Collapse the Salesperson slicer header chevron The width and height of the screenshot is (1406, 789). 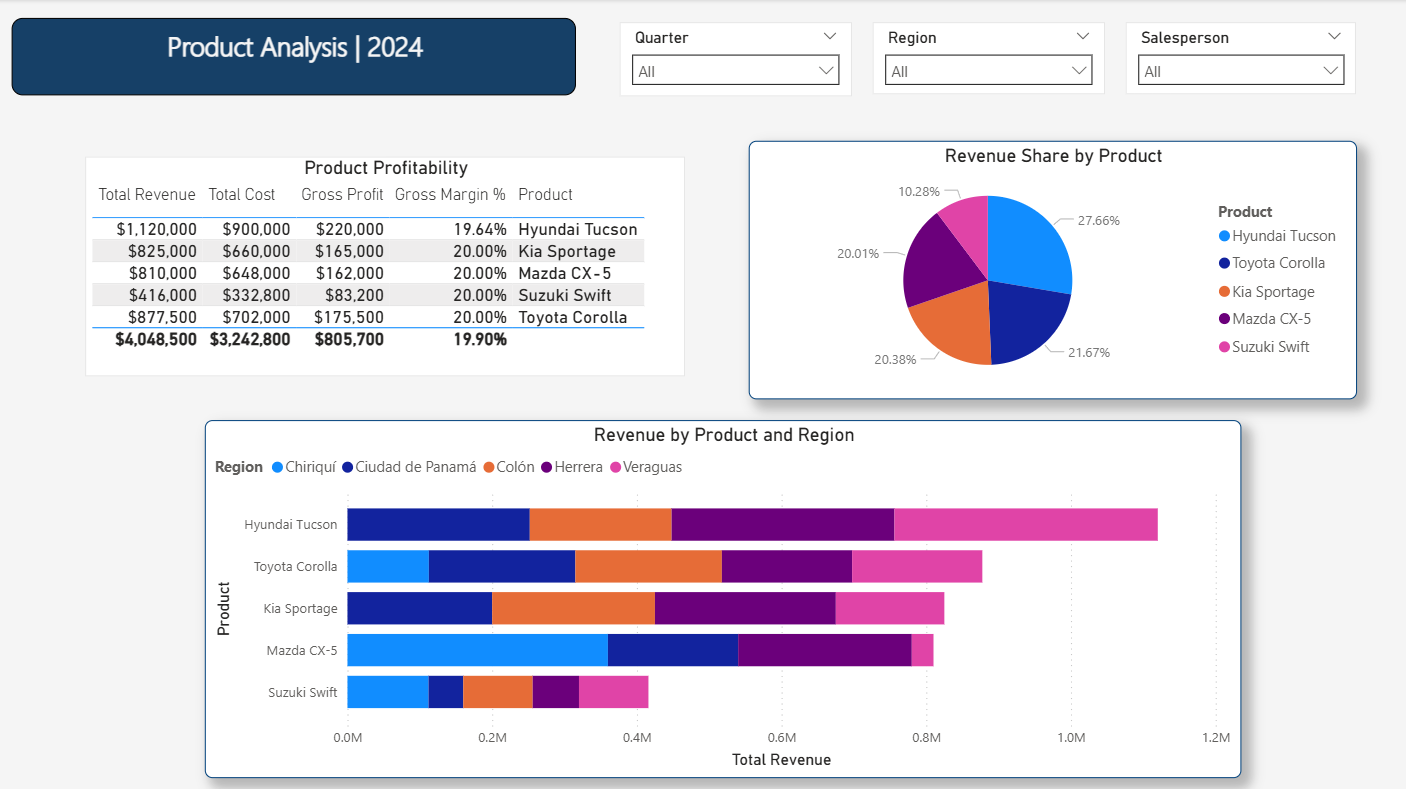click(x=1334, y=37)
